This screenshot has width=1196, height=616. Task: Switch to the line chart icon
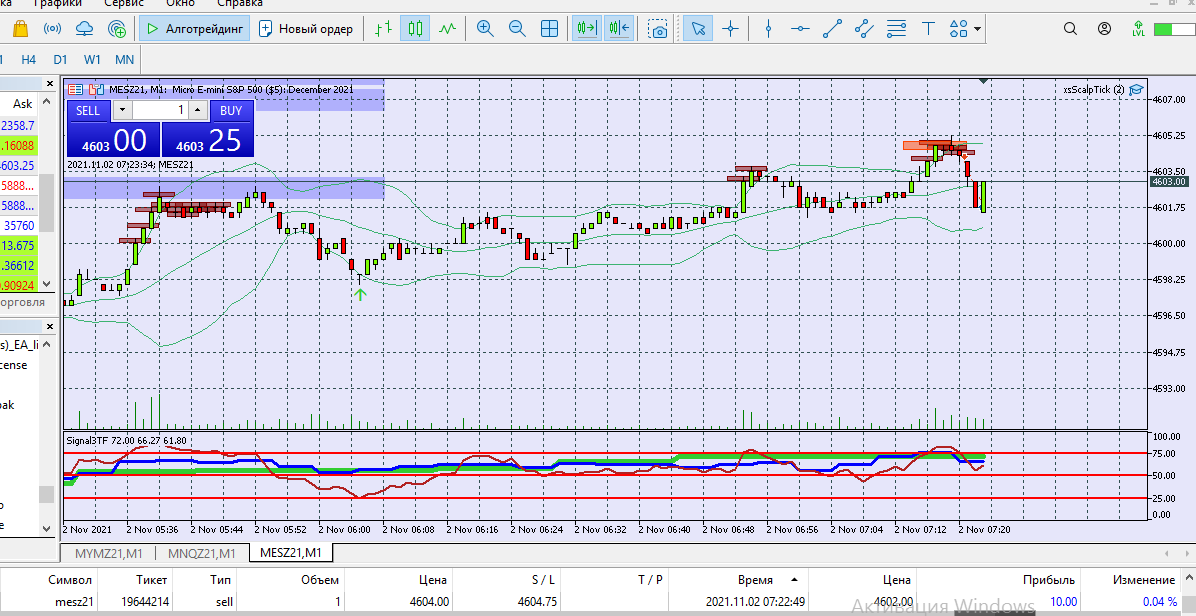(447, 29)
